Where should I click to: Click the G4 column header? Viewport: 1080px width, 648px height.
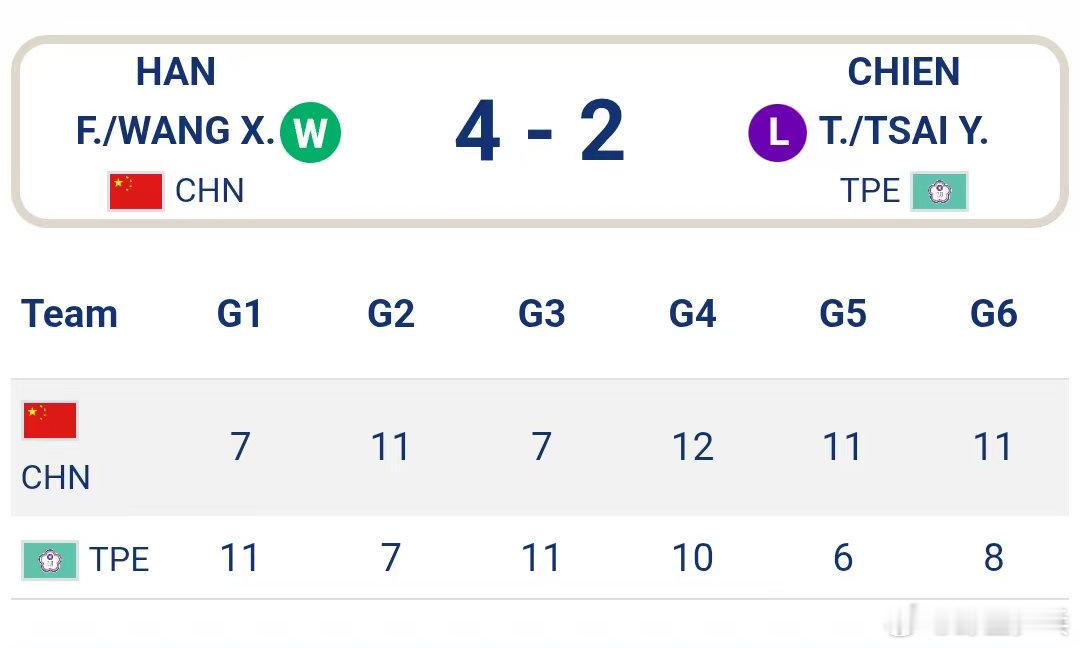point(692,314)
